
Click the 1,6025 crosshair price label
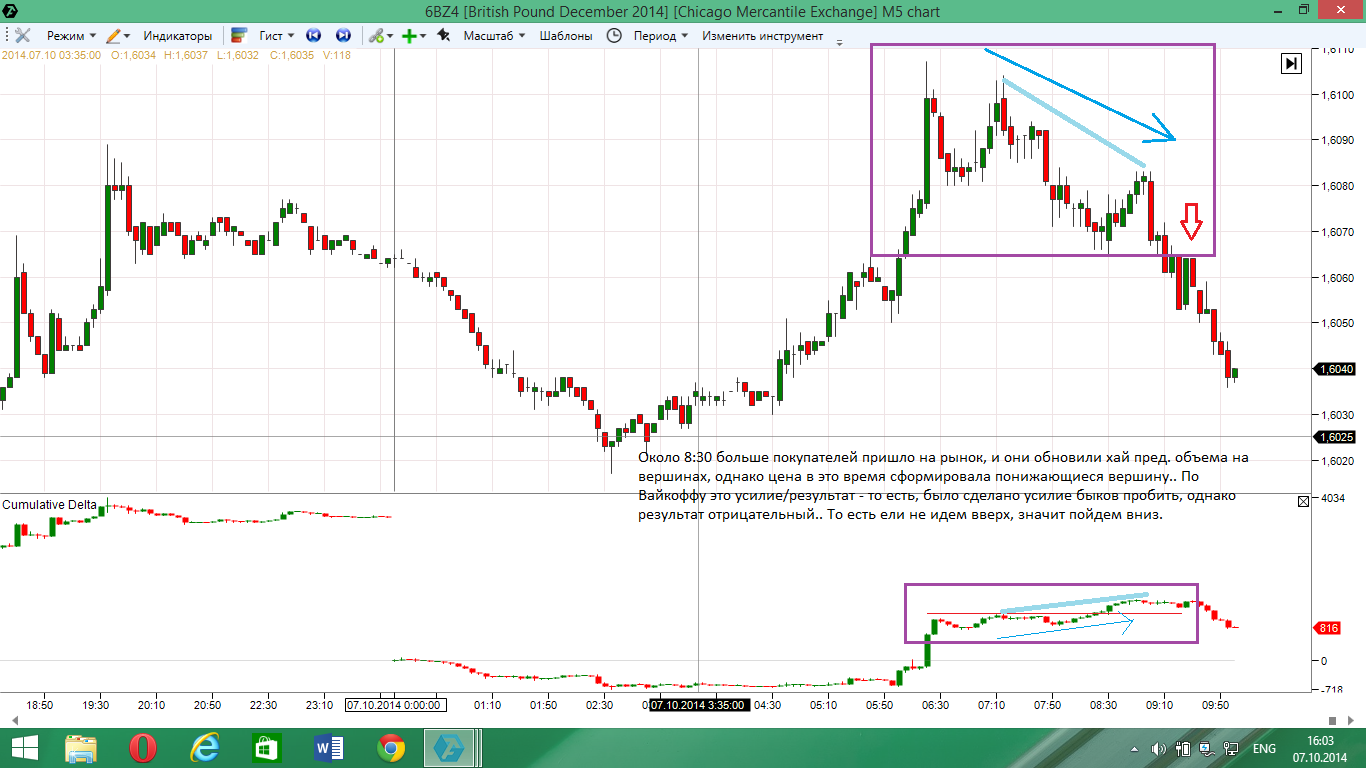coord(1337,437)
